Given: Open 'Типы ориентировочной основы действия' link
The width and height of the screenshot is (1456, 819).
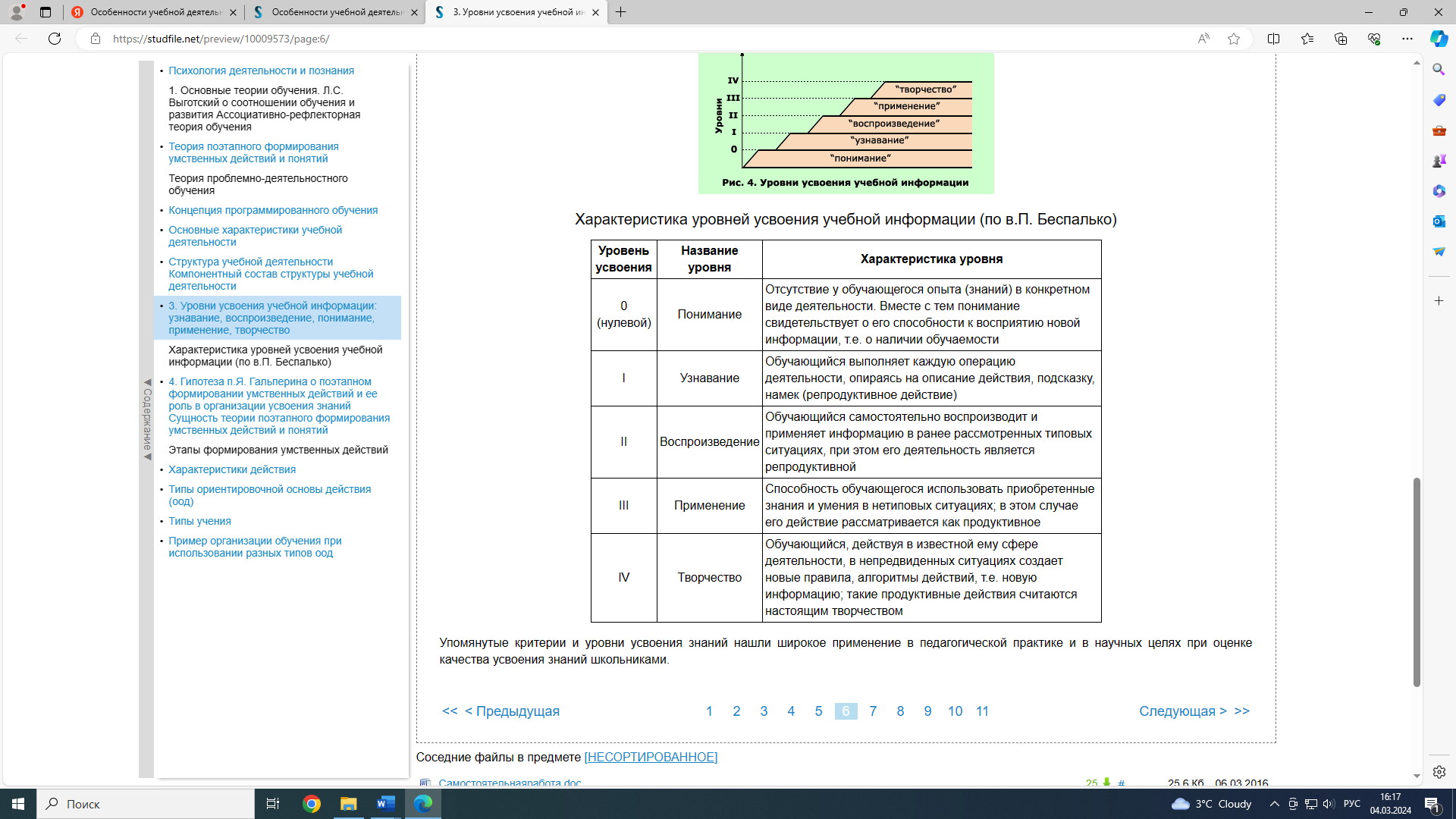Looking at the screenshot, I should 269,495.
